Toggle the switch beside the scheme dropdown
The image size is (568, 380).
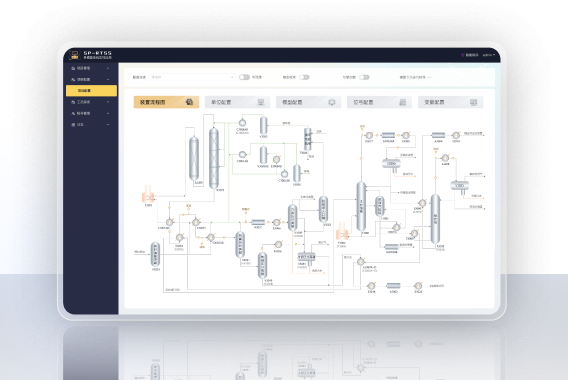[x=244, y=77]
